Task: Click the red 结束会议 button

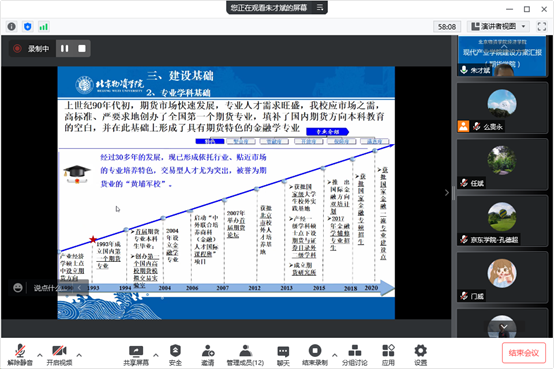Action: pyautogui.click(x=524, y=353)
